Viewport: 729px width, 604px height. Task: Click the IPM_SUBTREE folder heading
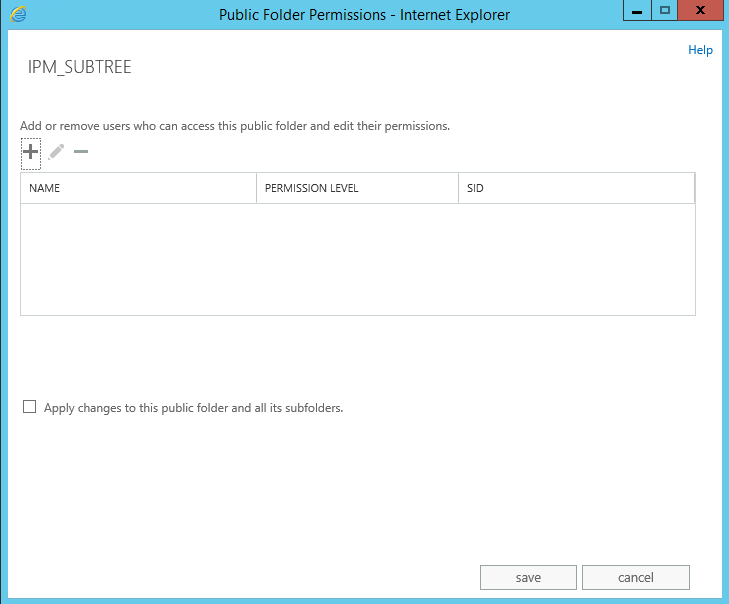coord(80,67)
